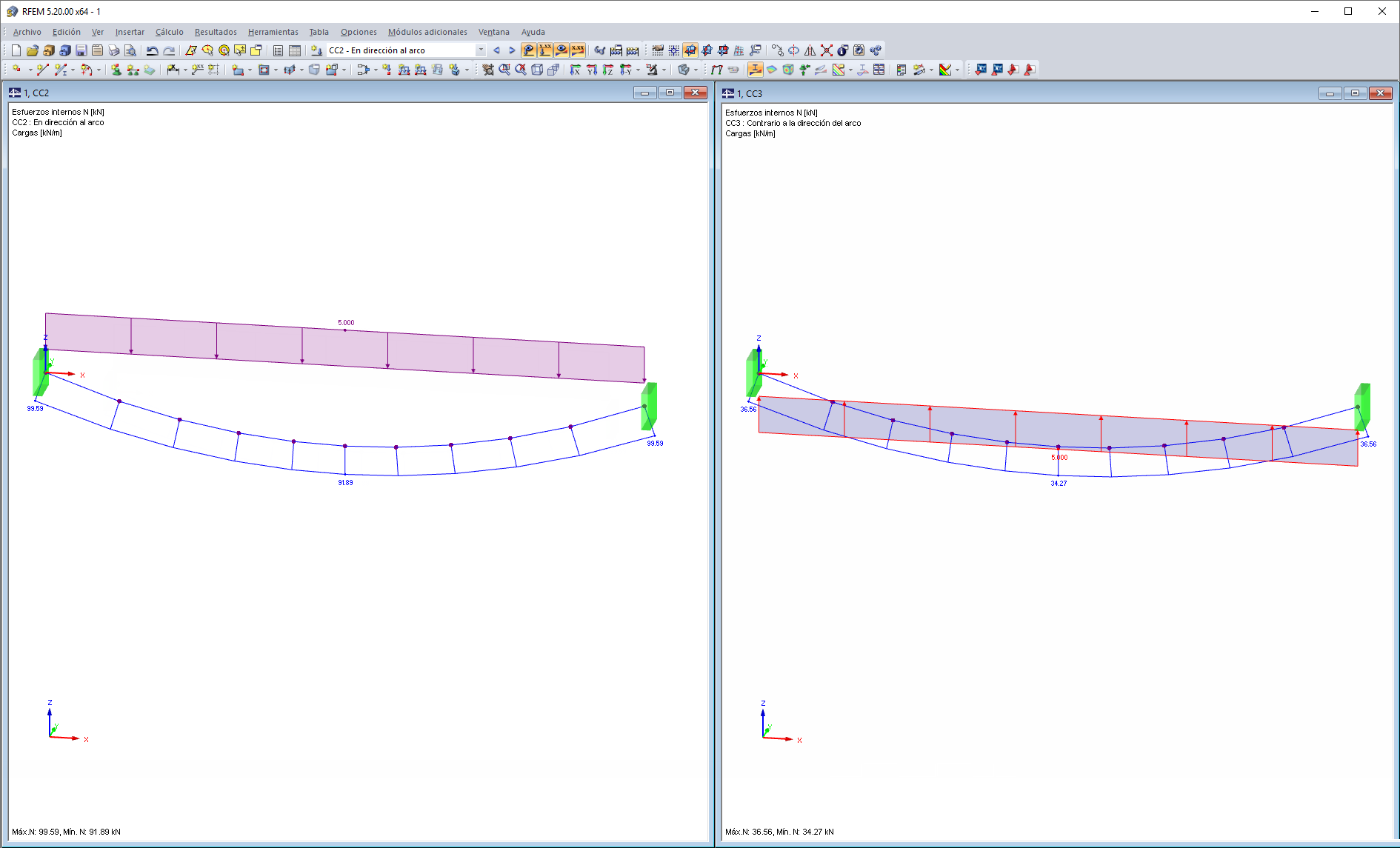The height and width of the screenshot is (848, 1400).
Task: Open the Edición menu
Action: coord(67,32)
